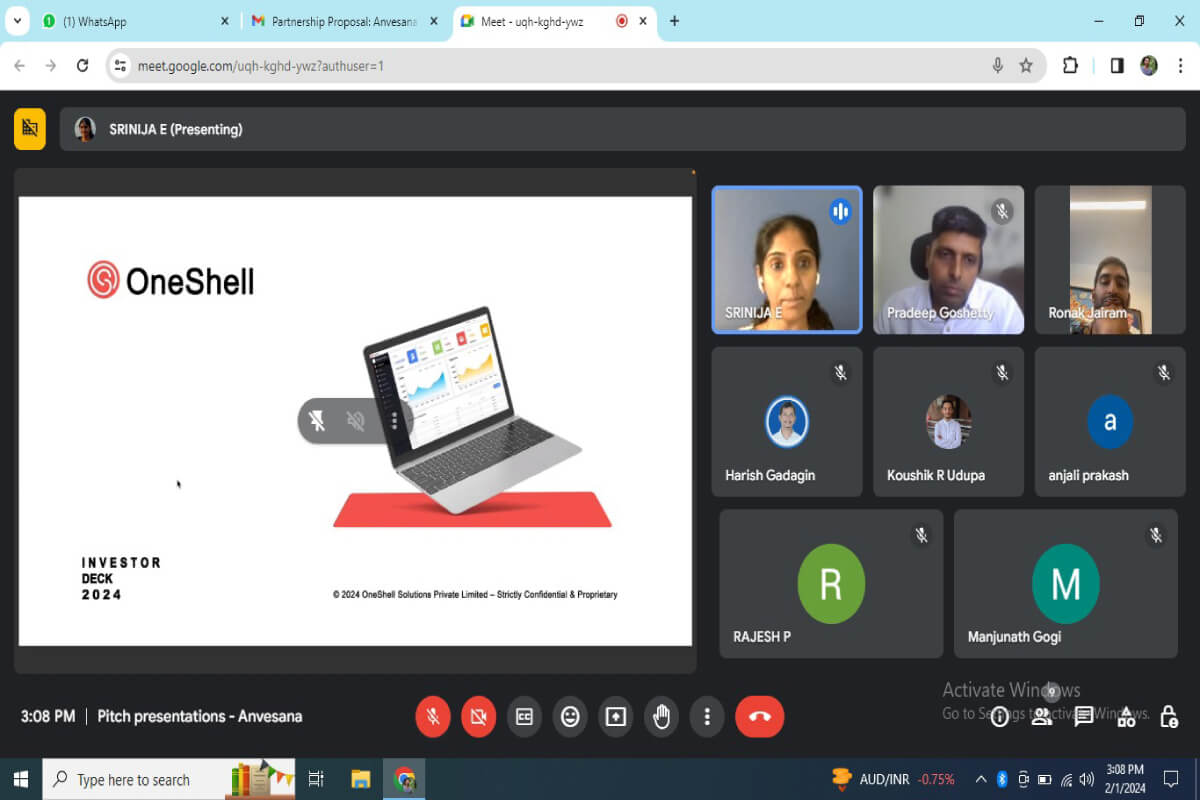
Task: Select the OneShell investor deck slide
Action: pyautogui.click(x=355, y=421)
